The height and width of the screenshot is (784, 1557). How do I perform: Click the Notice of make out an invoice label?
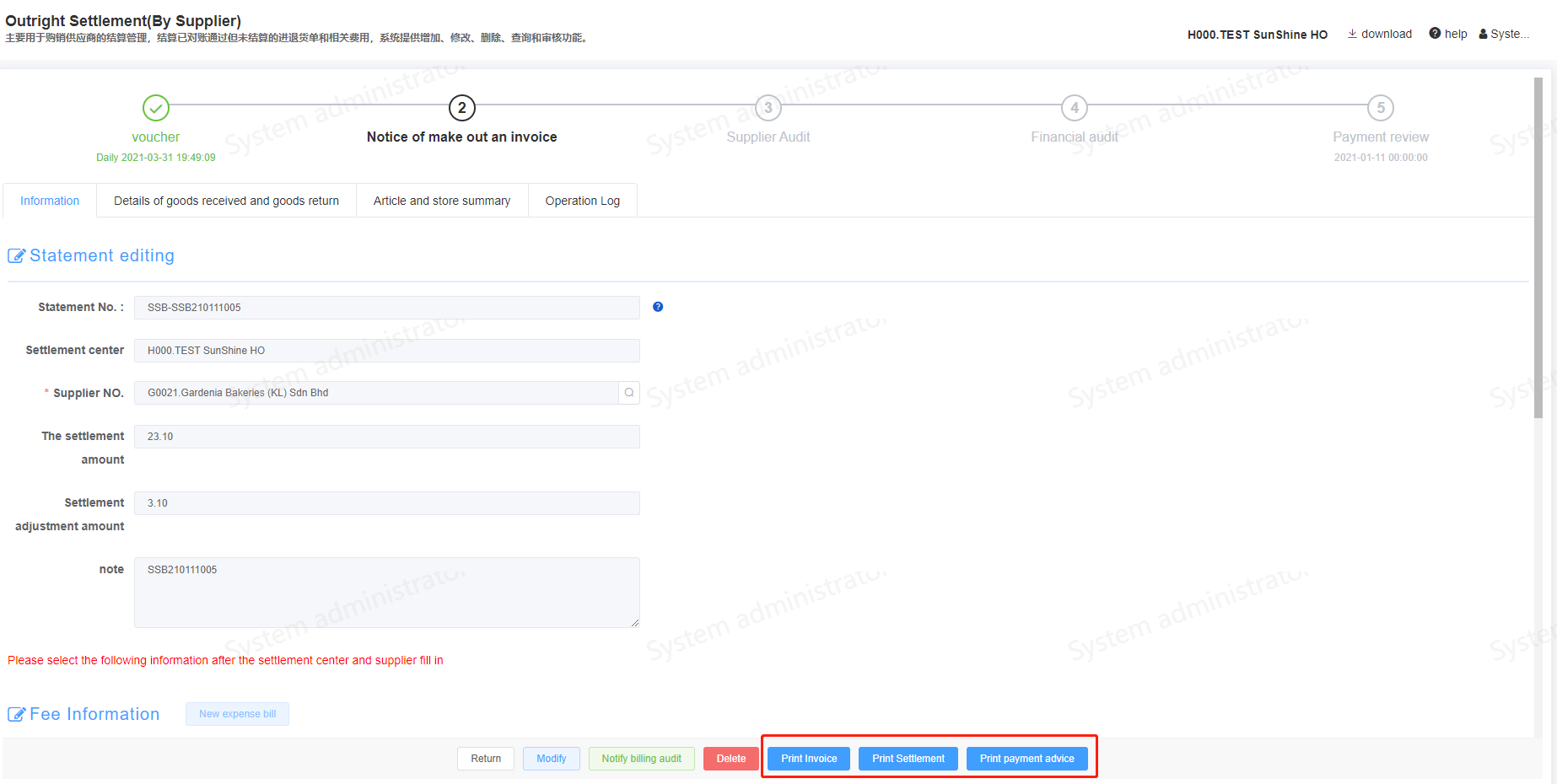[x=462, y=137]
